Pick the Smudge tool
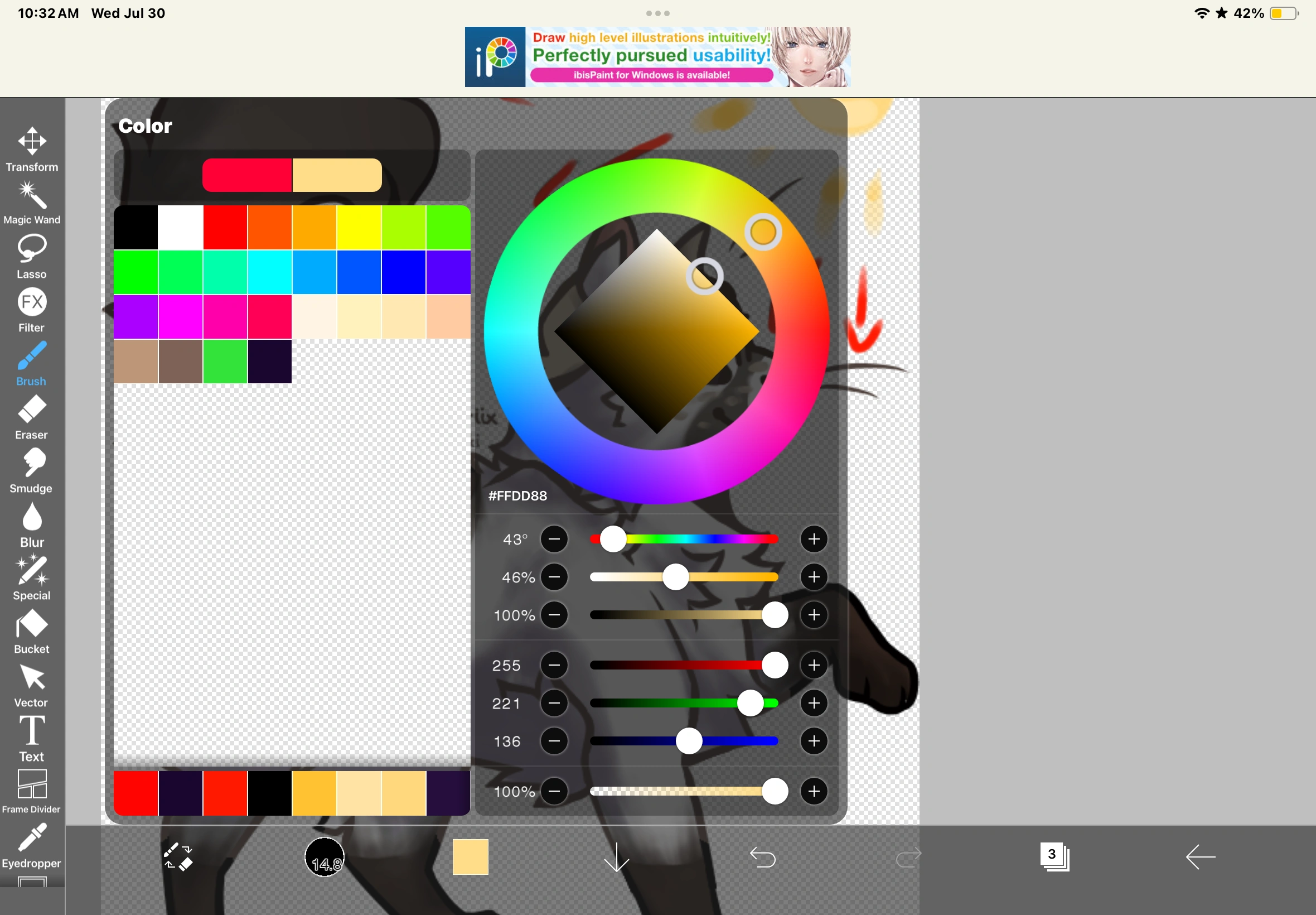 click(32, 470)
